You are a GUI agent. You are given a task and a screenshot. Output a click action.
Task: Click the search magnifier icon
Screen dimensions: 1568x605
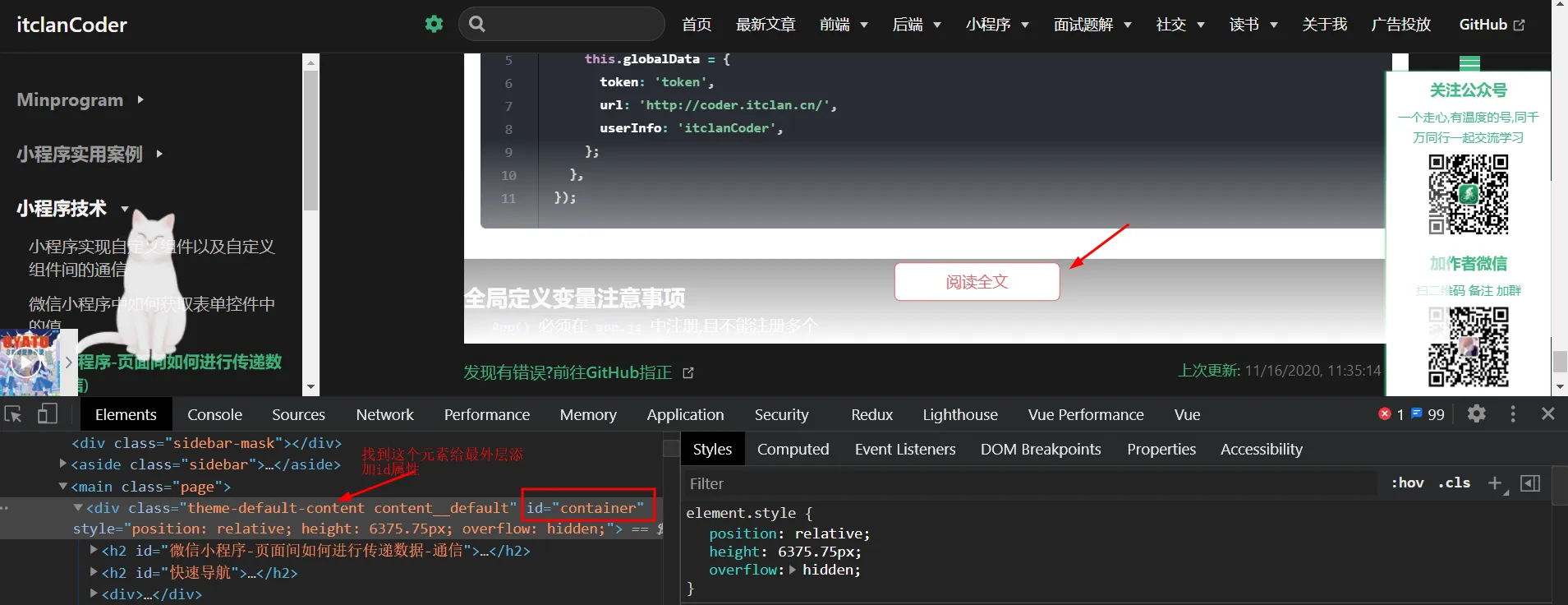tap(477, 24)
